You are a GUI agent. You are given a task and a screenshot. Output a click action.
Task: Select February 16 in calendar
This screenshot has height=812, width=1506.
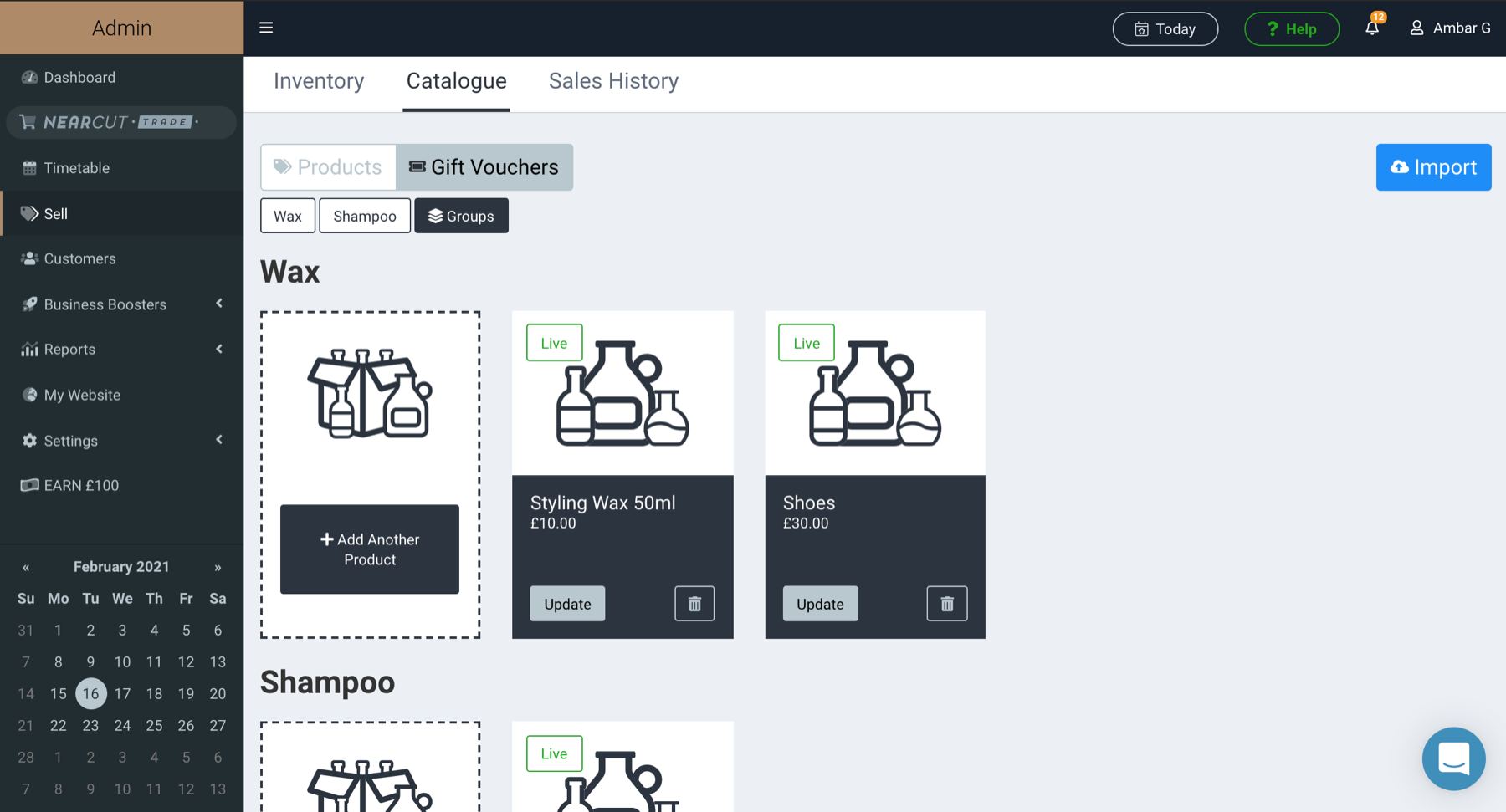(x=90, y=693)
